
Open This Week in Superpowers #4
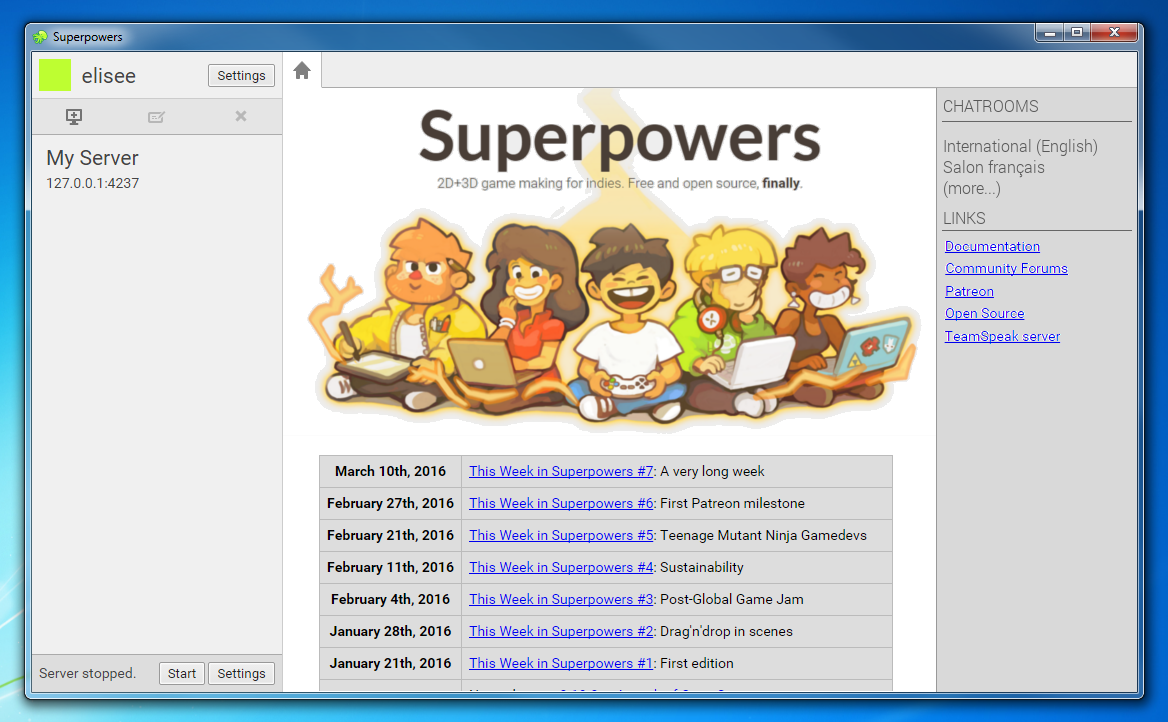tap(561, 568)
